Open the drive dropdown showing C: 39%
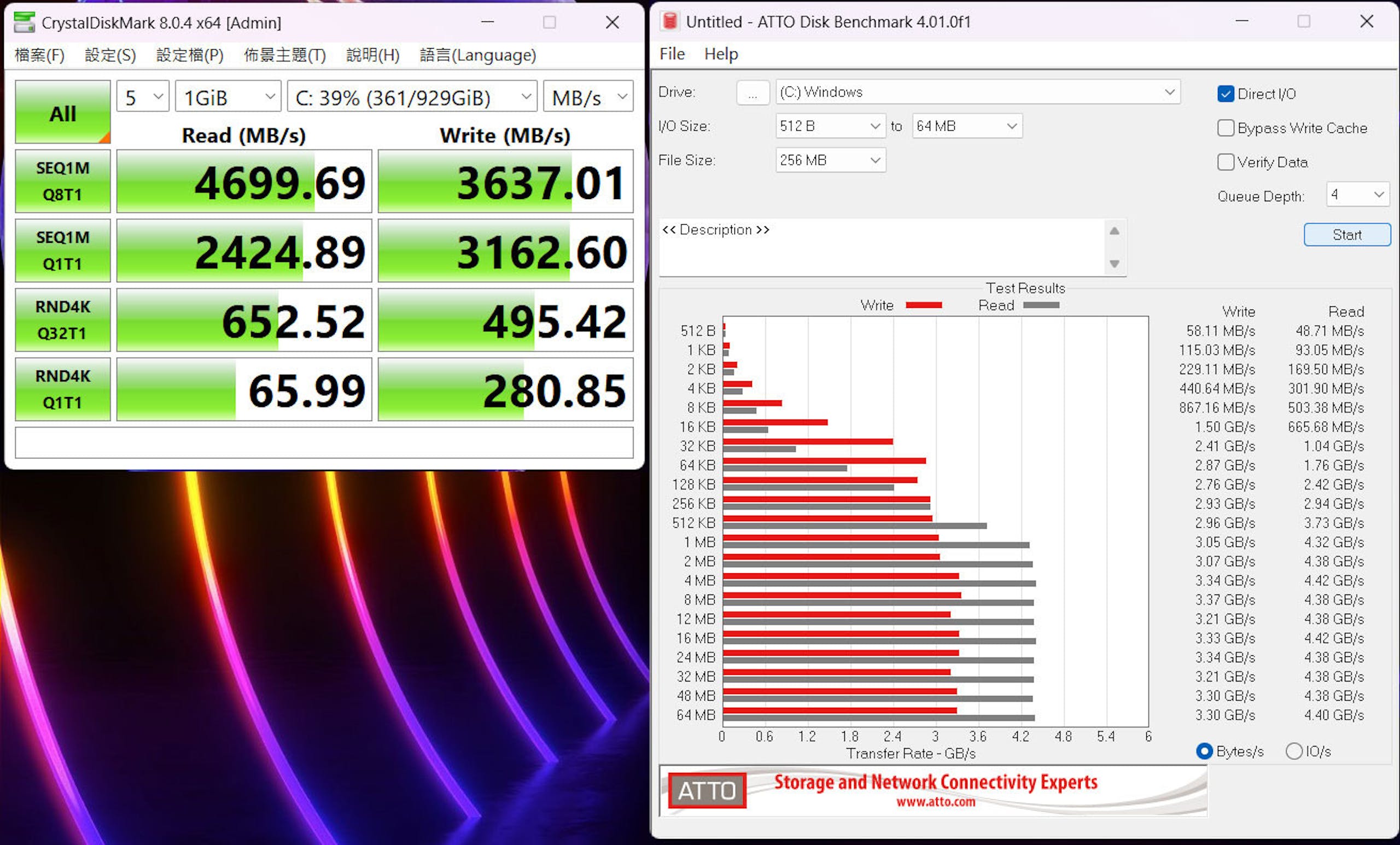1400x845 pixels. pos(412,97)
